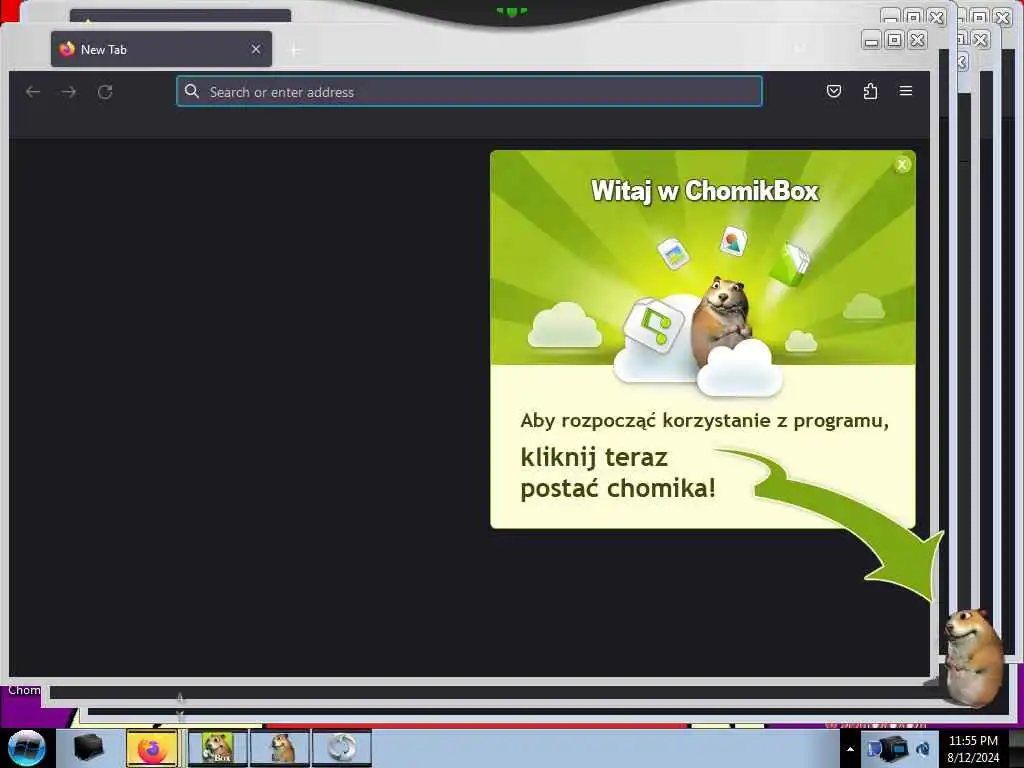1024x768 pixels.
Task: Open a new tab with plus button
Action: (x=295, y=50)
